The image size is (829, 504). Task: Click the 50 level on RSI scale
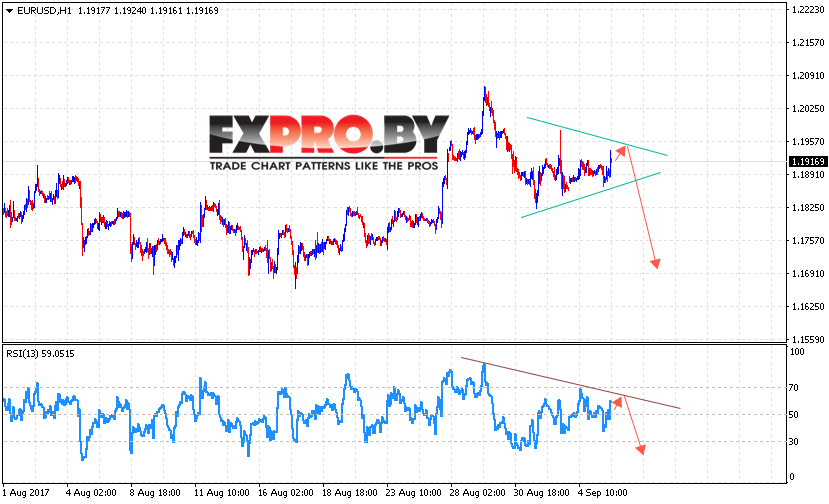[794, 415]
